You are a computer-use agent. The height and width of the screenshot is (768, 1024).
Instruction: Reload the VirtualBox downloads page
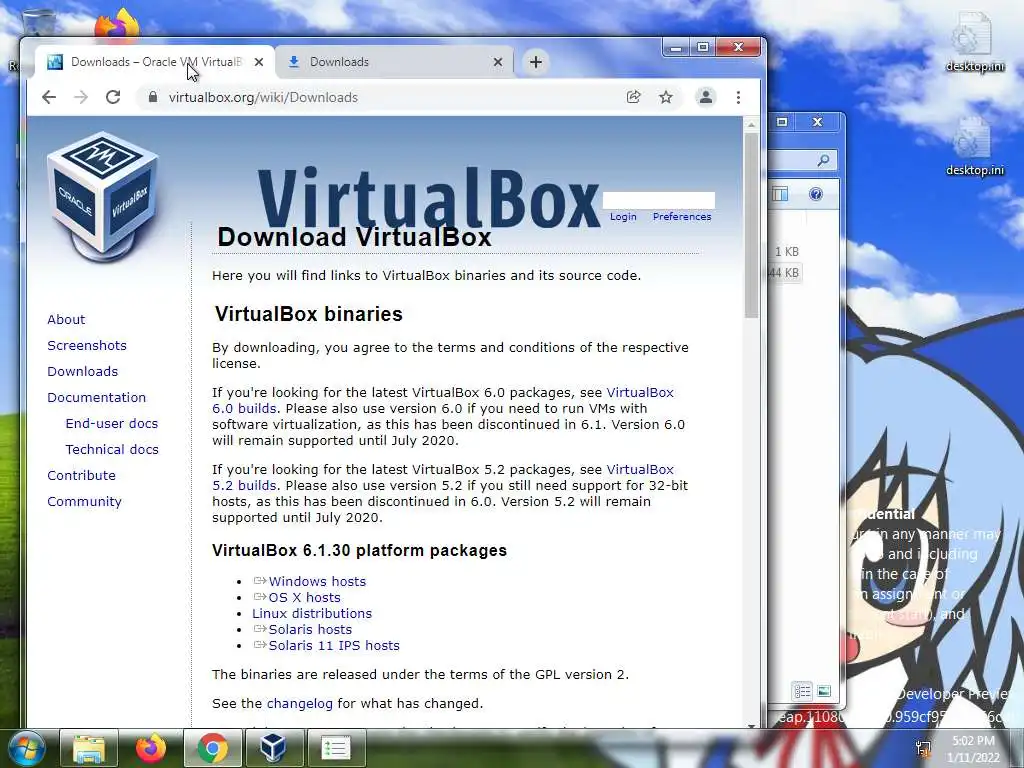click(113, 97)
